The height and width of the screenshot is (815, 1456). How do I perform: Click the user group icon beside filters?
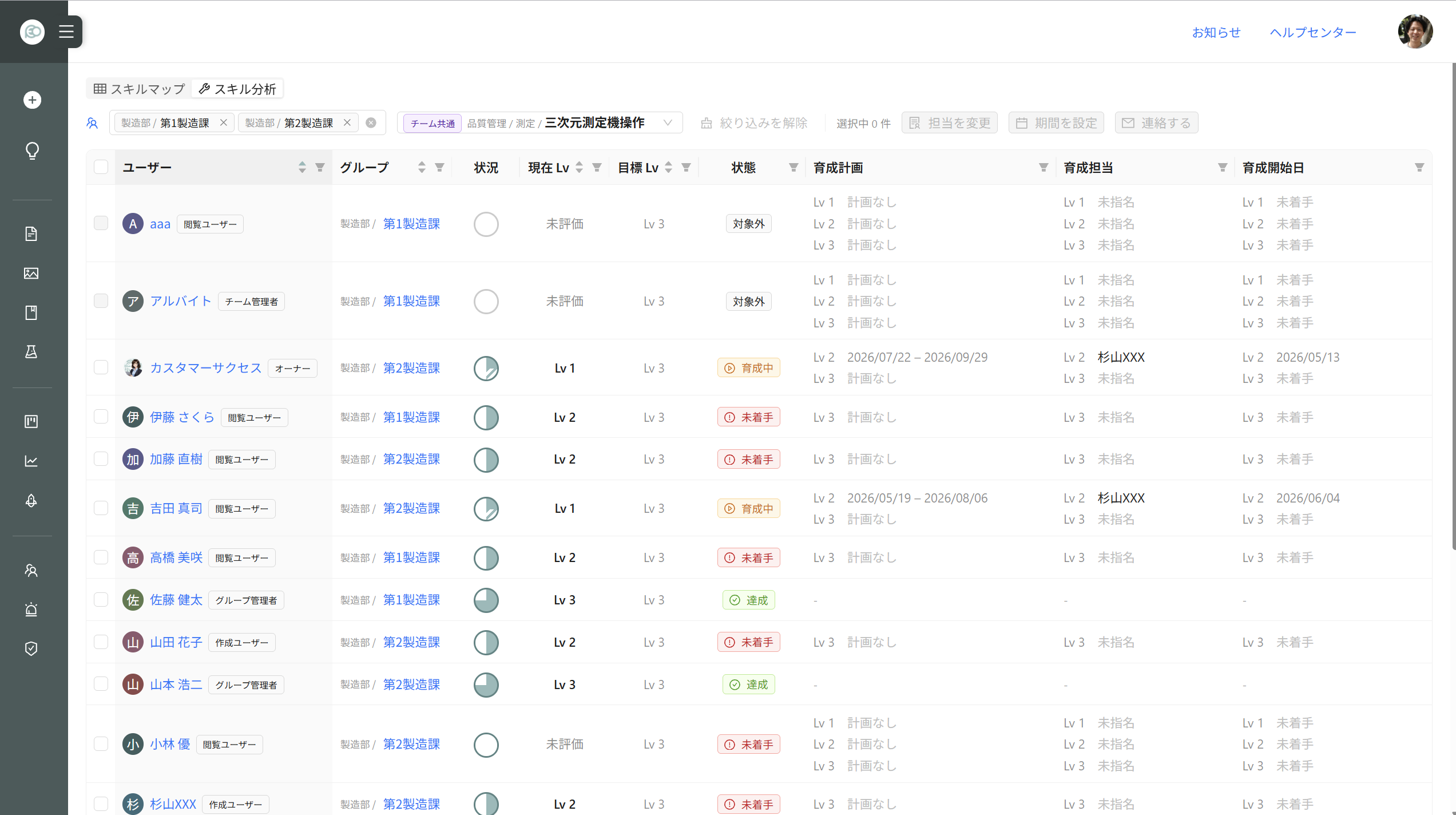coord(92,123)
